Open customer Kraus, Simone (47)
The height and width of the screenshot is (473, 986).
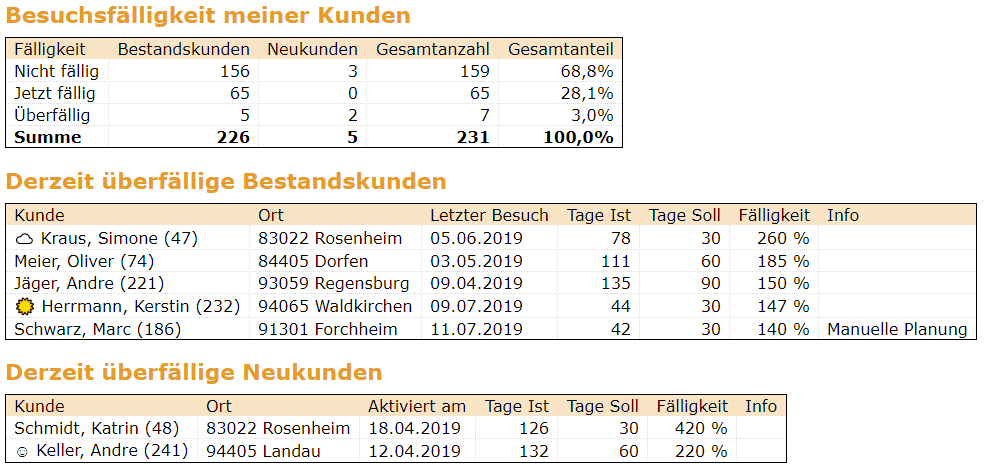click(x=120, y=238)
